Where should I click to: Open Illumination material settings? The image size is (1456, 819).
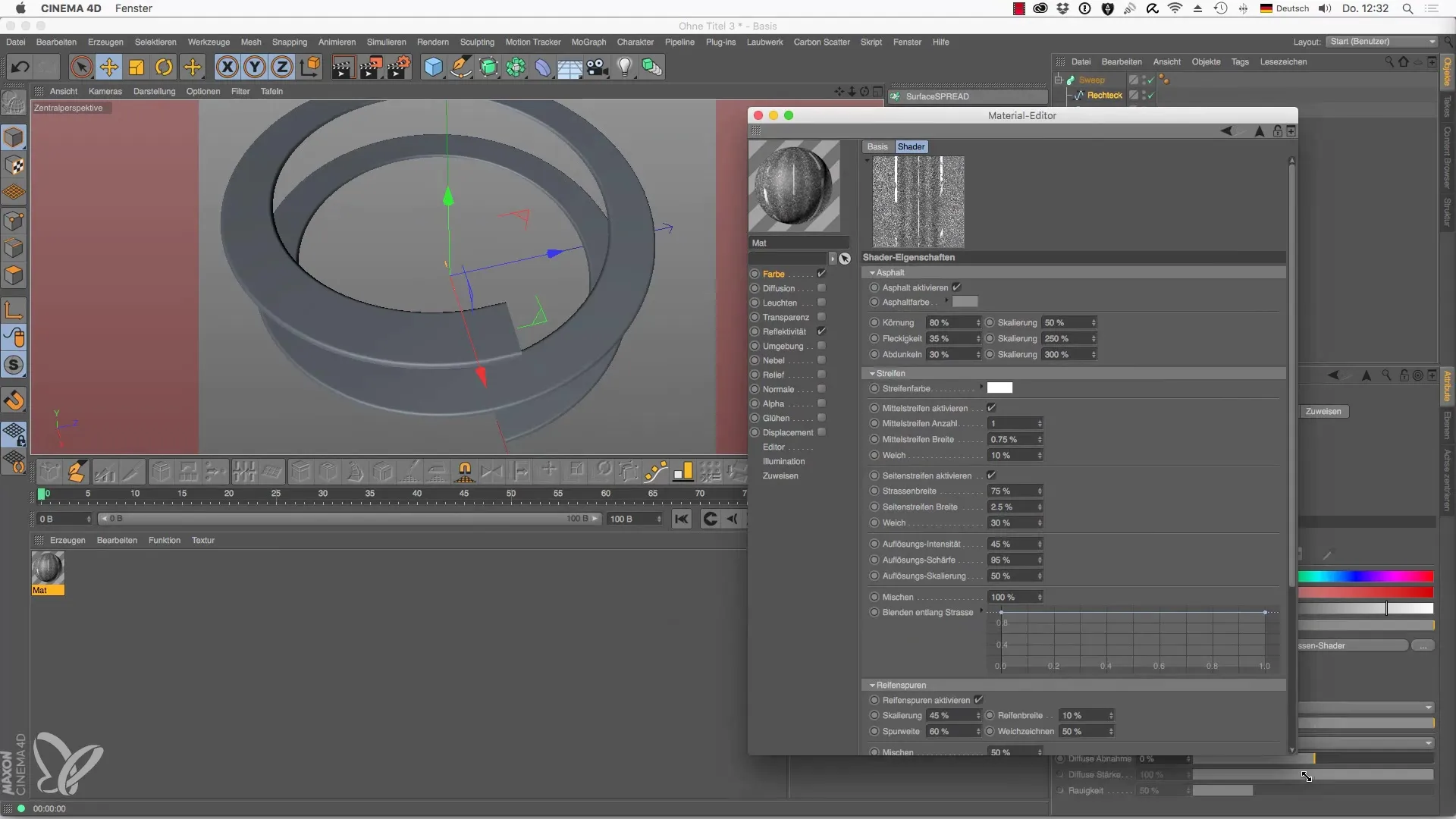pyautogui.click(x=783, y=462)
